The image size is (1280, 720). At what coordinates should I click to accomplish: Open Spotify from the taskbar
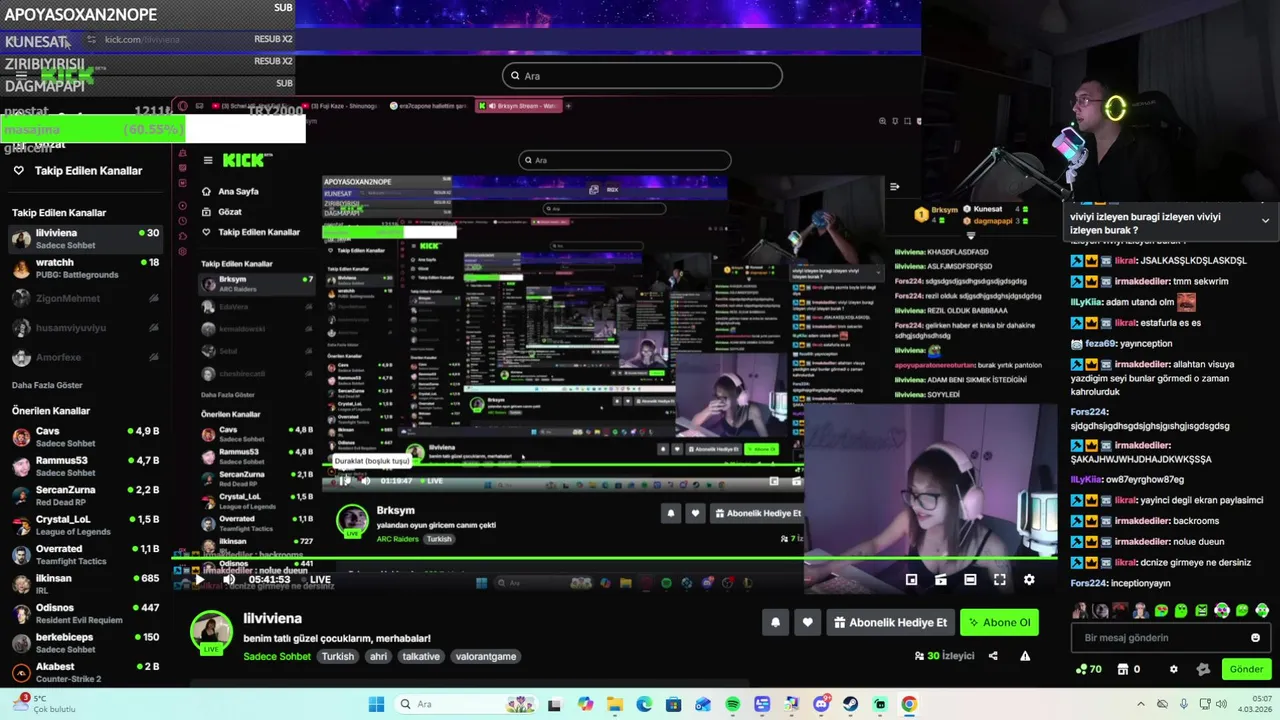732,704
